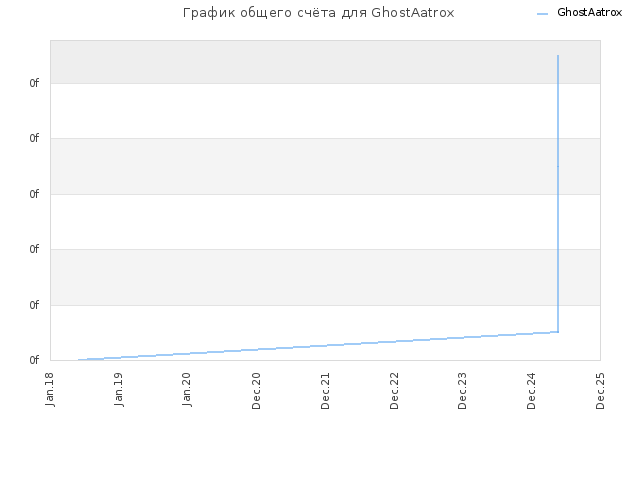Viewport: 640px width, 480px height.
Task: Select the Jan.19 x-axis label
Action: [x=119, y=389]
